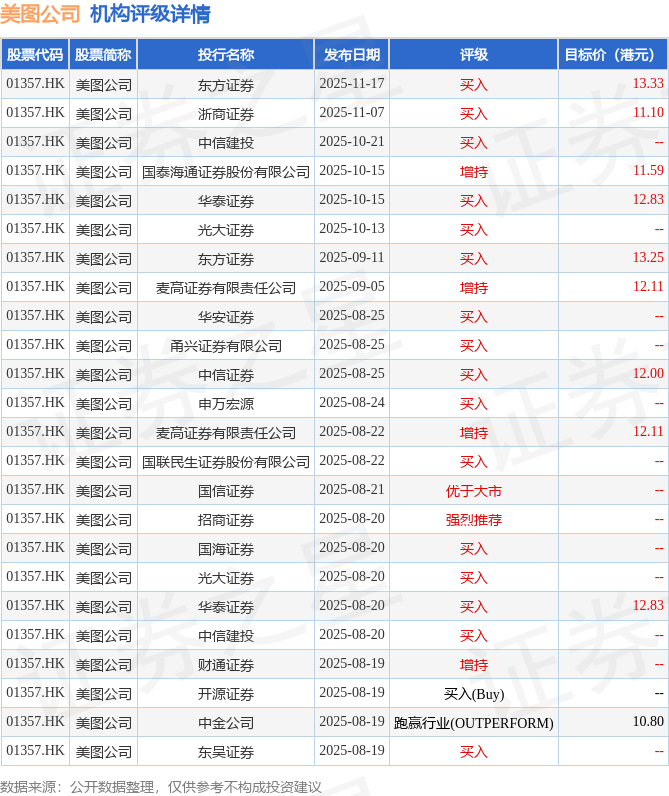
Task: Click target price 12.00
Action: 648,373
